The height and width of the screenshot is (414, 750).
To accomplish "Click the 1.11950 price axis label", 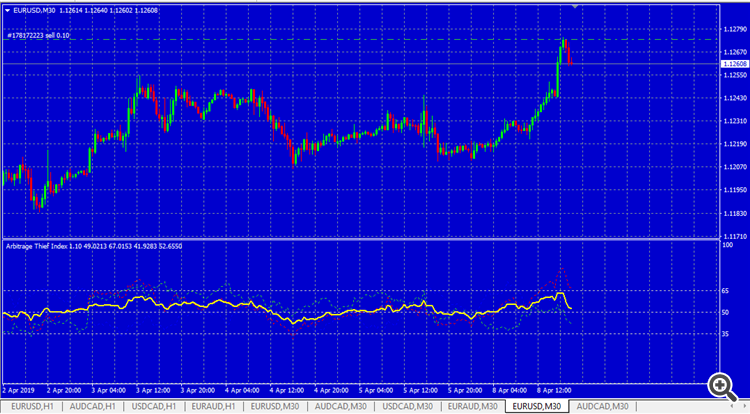I will (x=735, y=190).
